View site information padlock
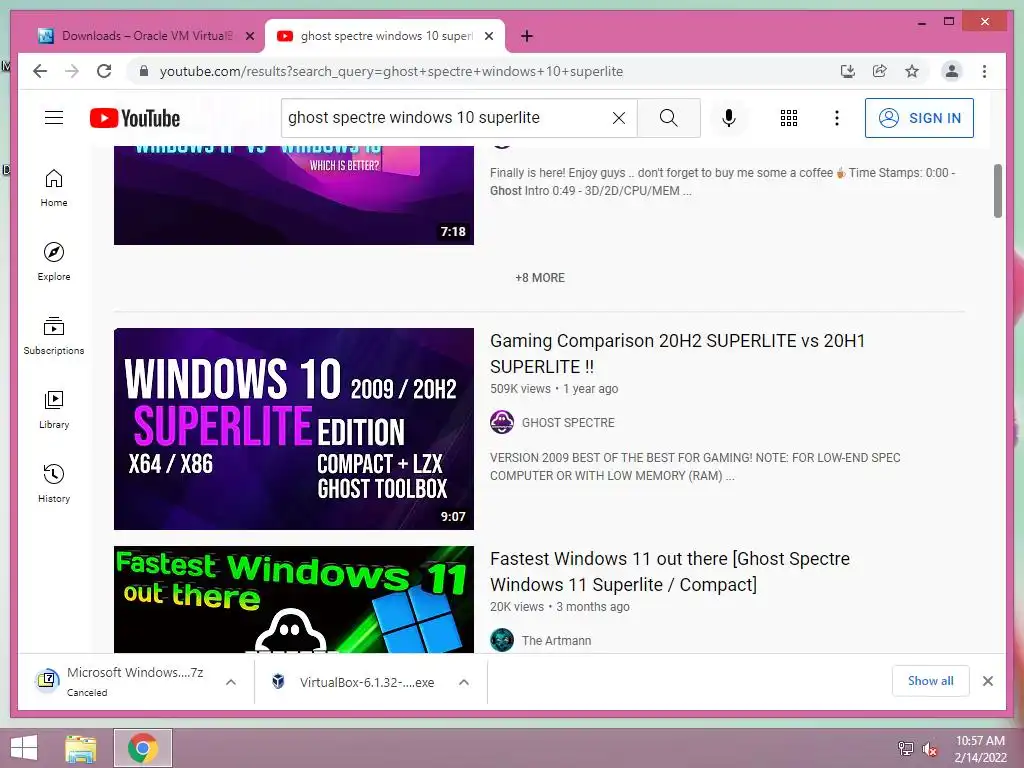The height and width of the screenshot is (768, 1024). tap(144, 71)
